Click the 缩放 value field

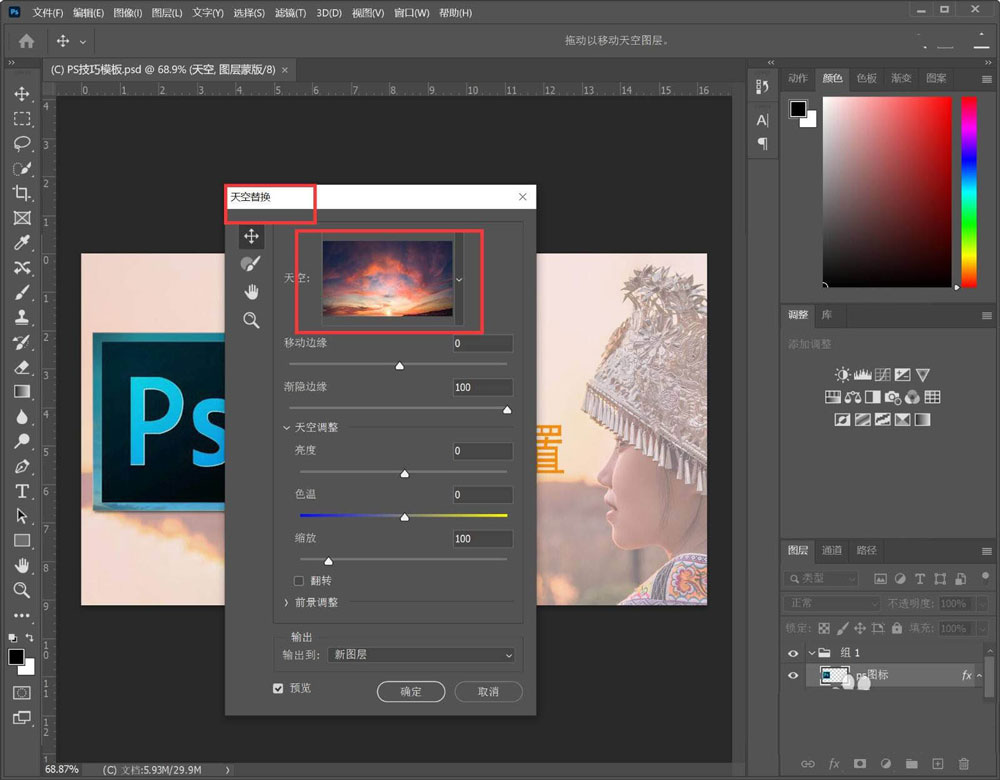482,539
